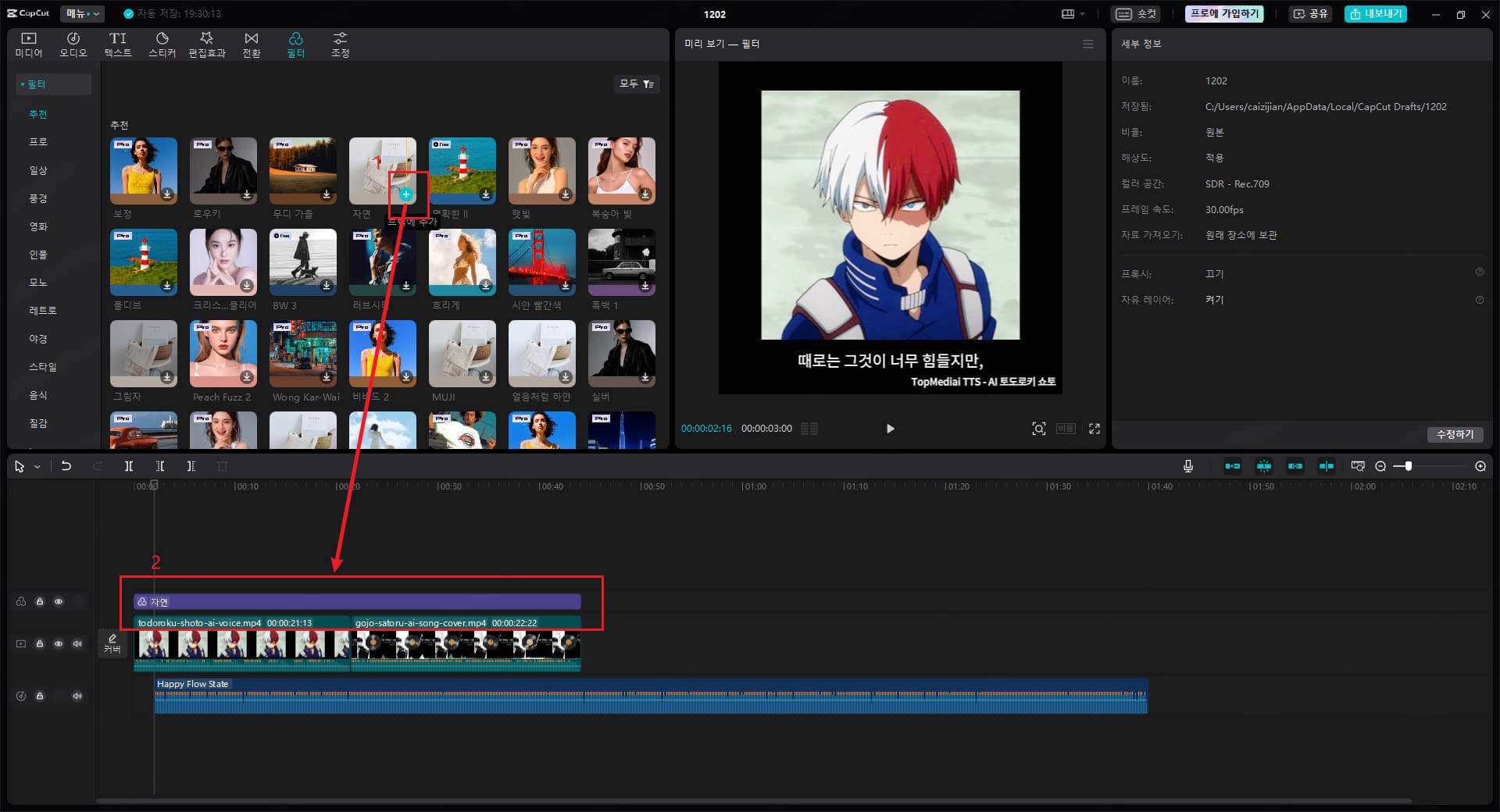Open the layout switcher dropdown
1500x812 pixels.
1073,14
